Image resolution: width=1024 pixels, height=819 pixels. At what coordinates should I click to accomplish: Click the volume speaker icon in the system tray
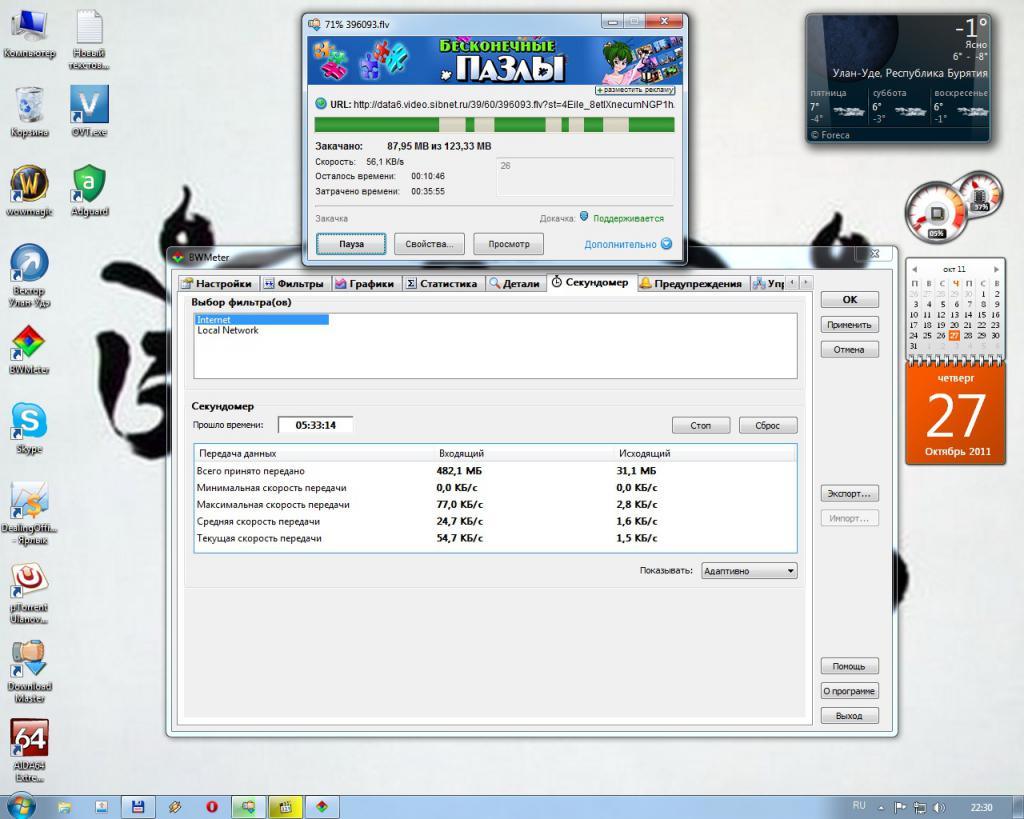point(939,807)
